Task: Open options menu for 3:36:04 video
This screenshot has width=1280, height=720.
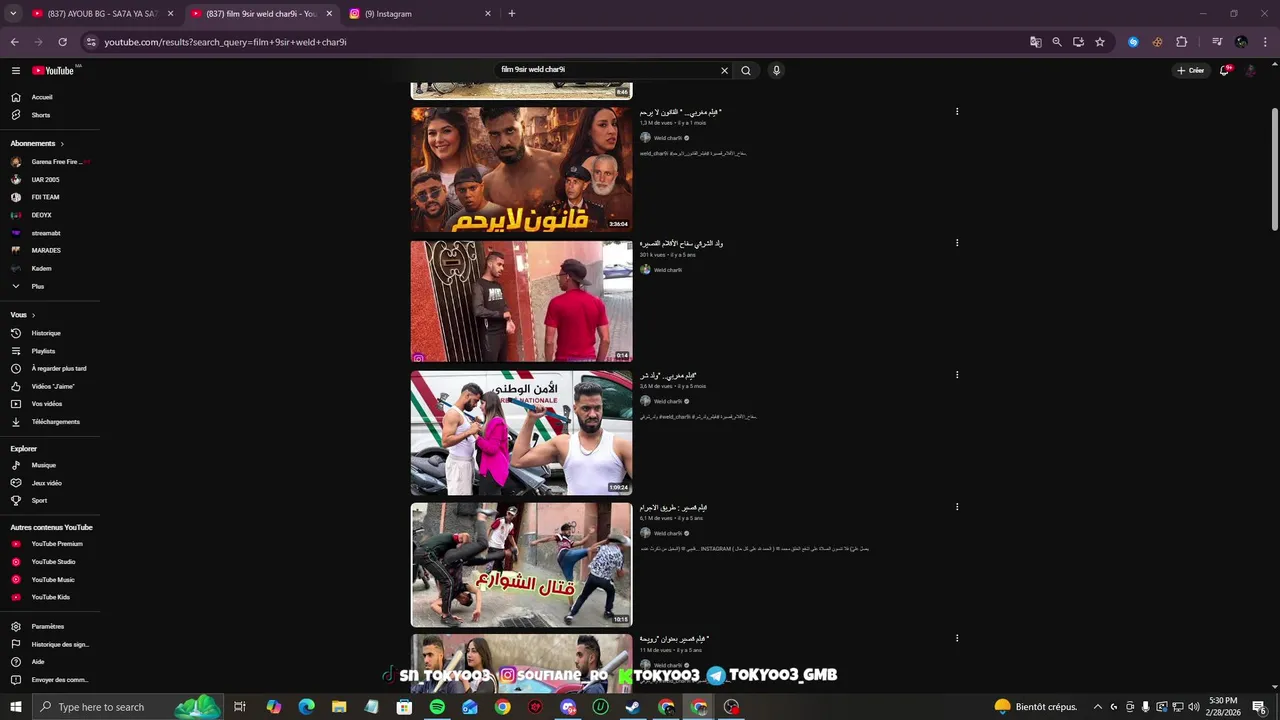Action: [x=957, y=112]
